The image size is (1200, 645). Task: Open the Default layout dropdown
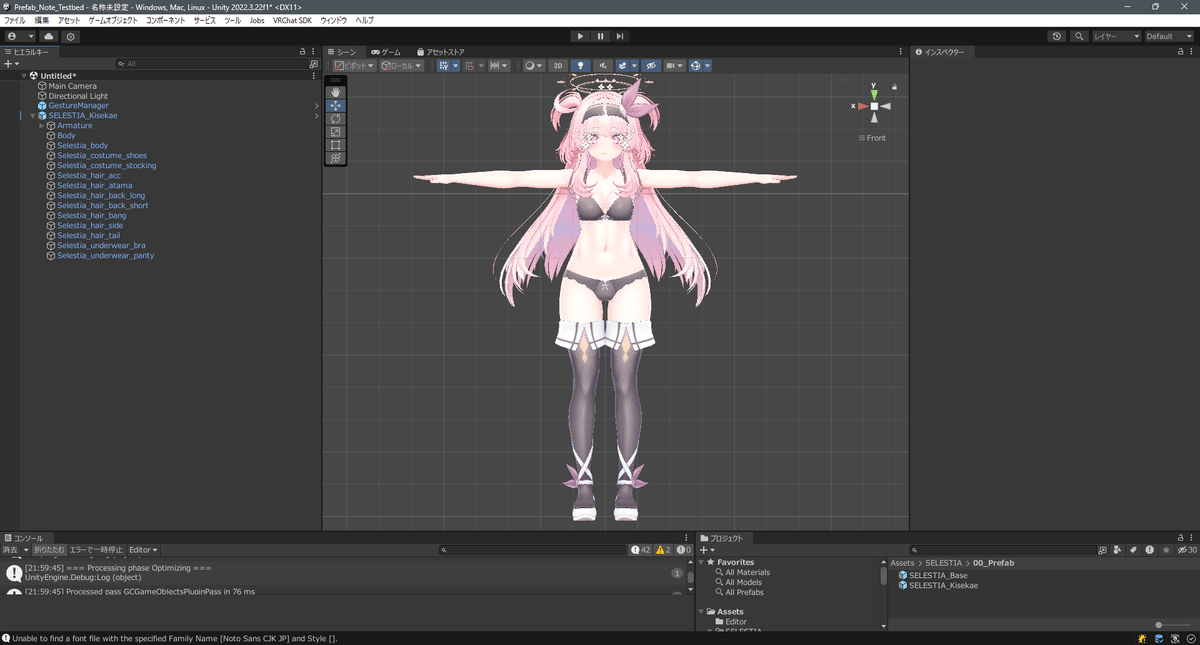(x=1165, y=35)
